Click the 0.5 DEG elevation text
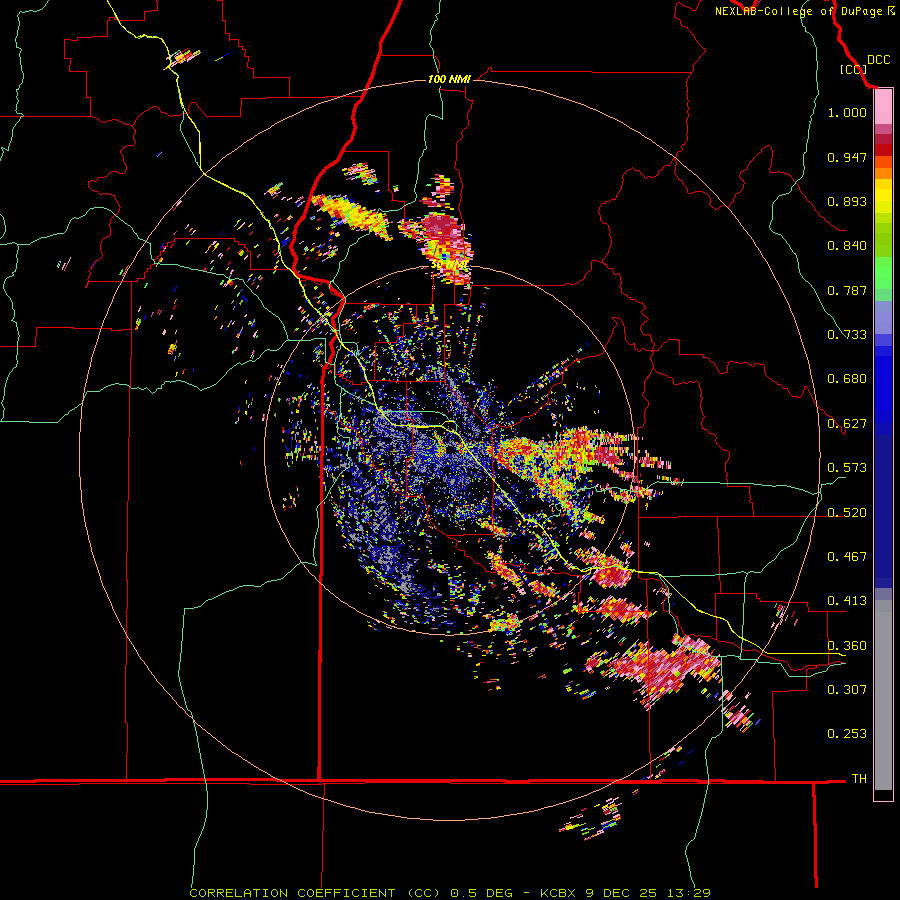This screenshot has height=900, width=900. tap(481, 893)
